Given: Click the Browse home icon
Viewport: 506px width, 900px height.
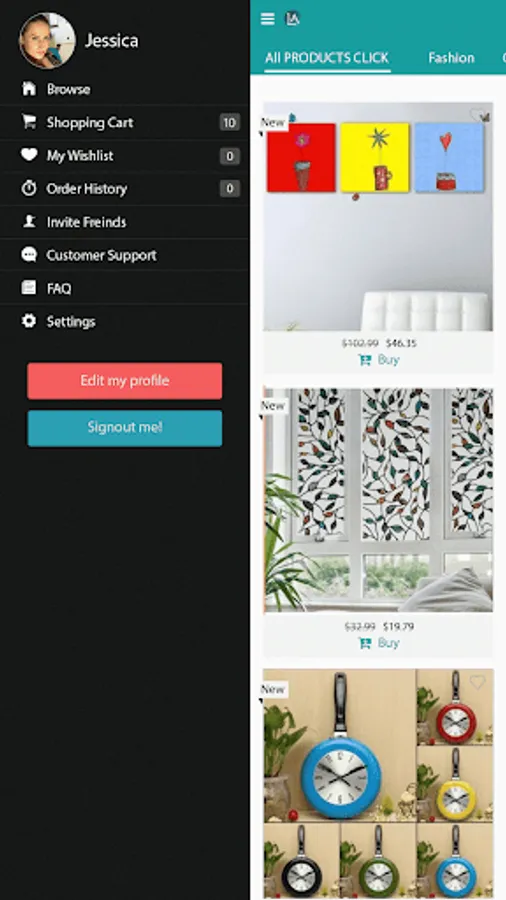Looking at the screenshot, I should (29, 89).
